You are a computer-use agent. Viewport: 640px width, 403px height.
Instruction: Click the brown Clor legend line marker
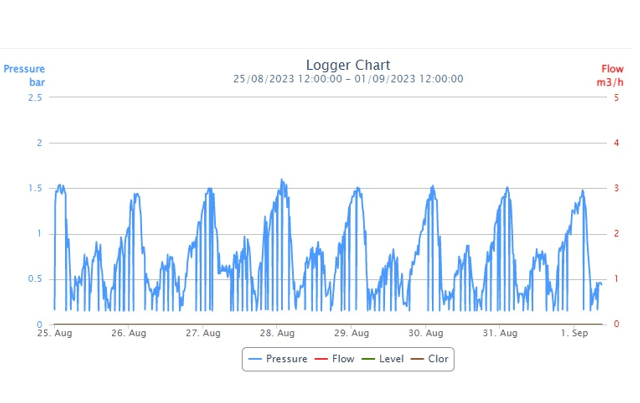click(416, 359)
